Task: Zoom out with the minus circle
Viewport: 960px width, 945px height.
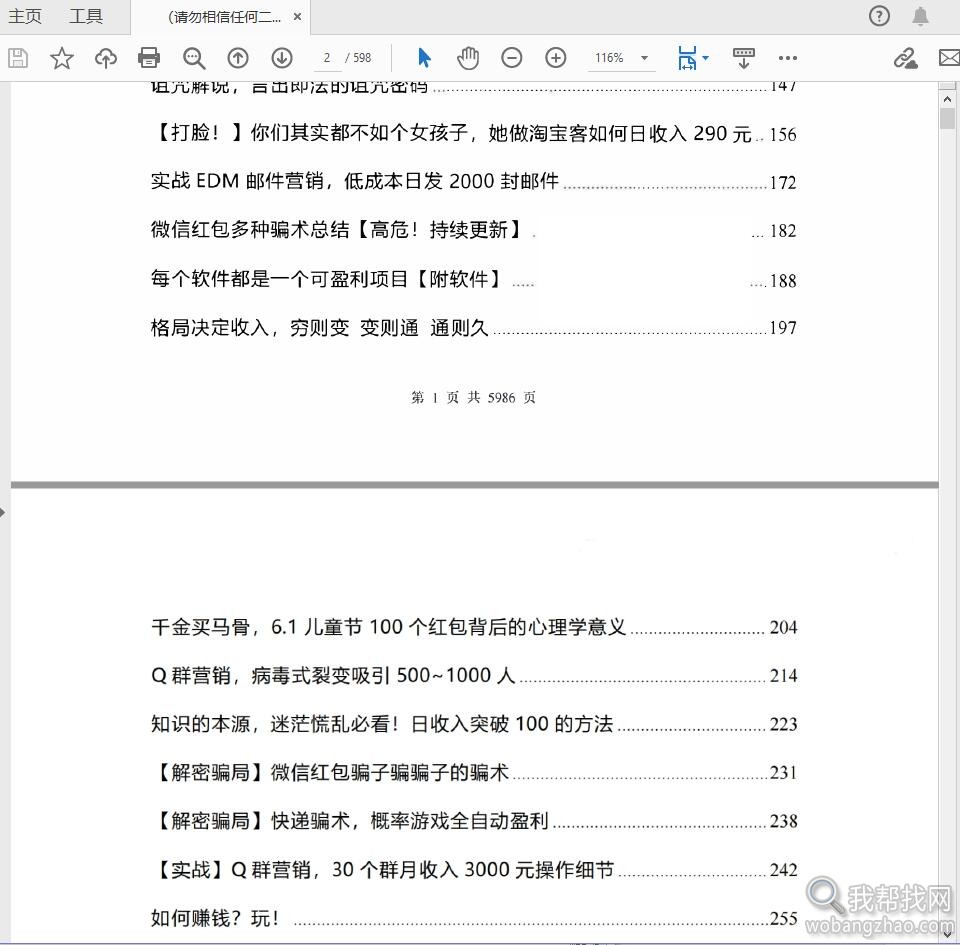Action: (511, 58)
